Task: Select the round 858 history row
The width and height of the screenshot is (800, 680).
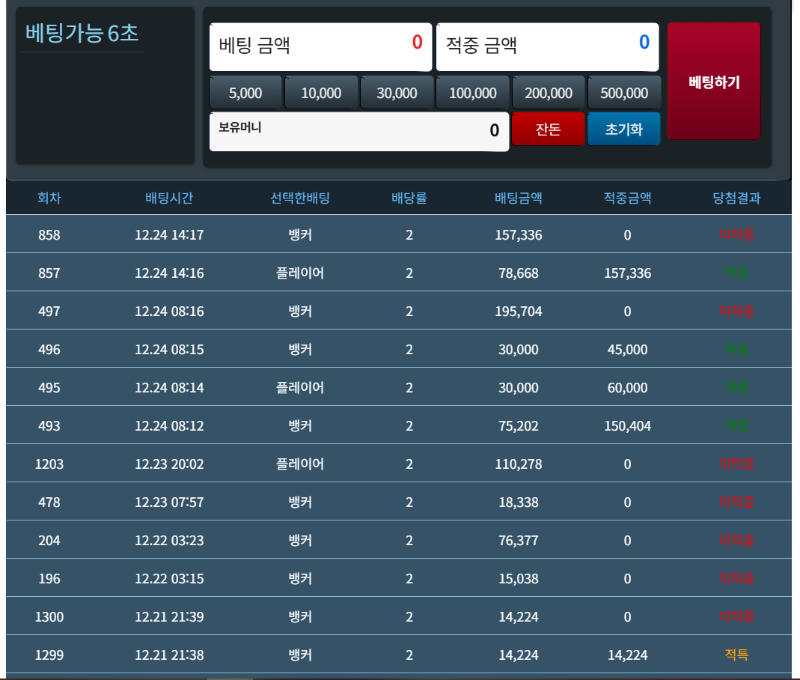Action: [x=400, y=235]
